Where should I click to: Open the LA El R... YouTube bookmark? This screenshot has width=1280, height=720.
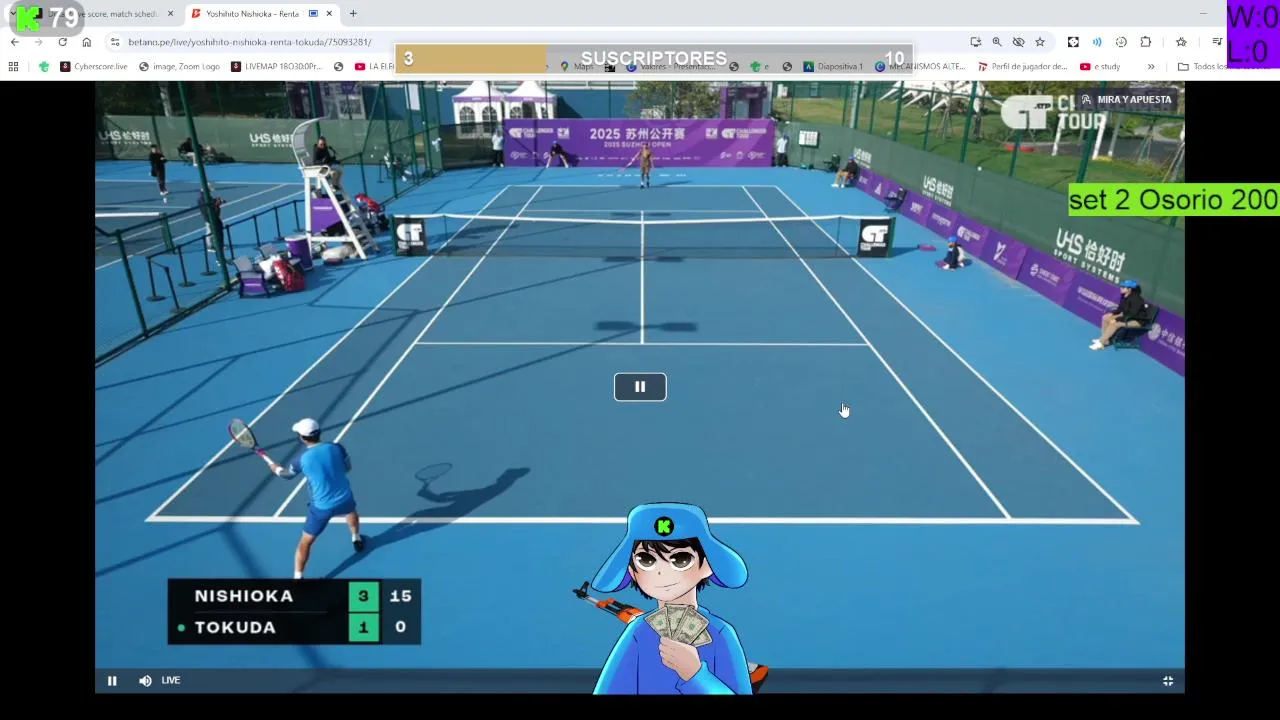[375, 67]
